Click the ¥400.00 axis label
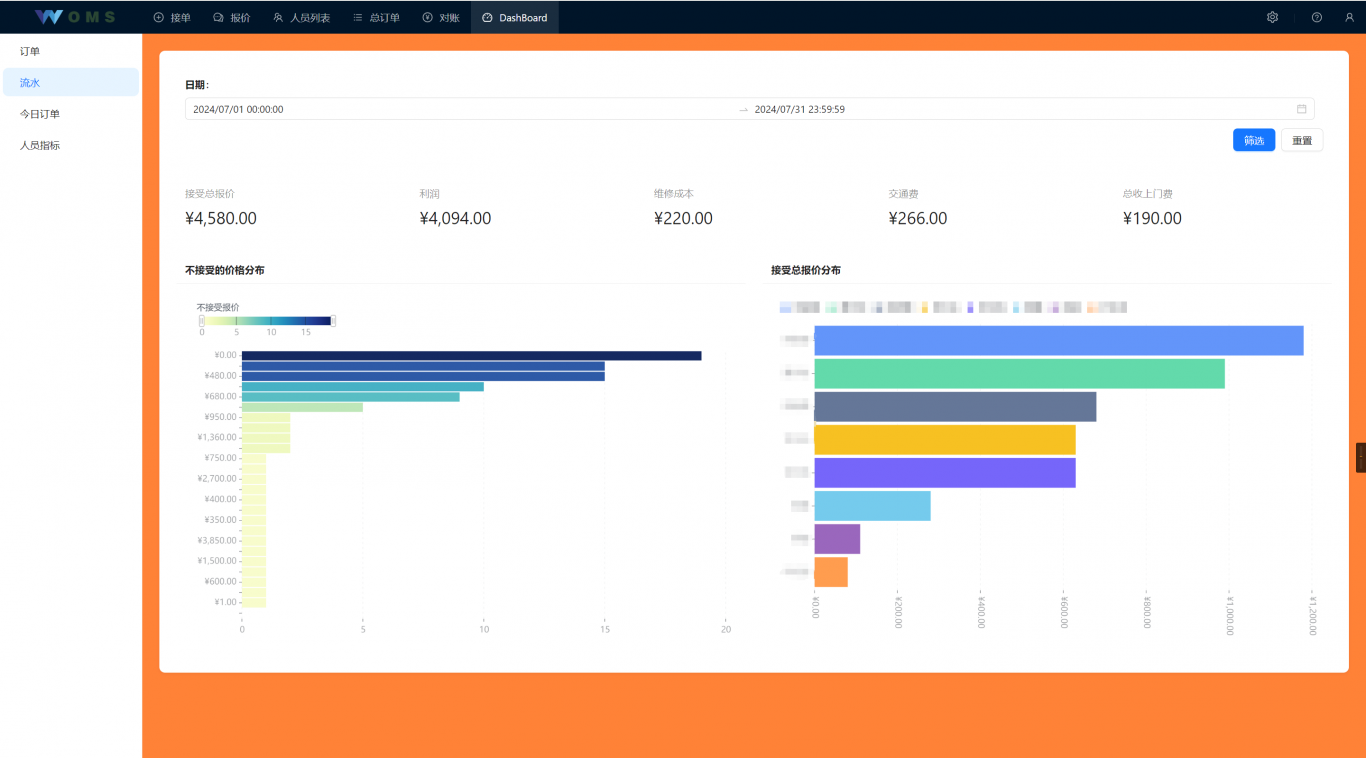The image size is (1366, 758). 220,499
